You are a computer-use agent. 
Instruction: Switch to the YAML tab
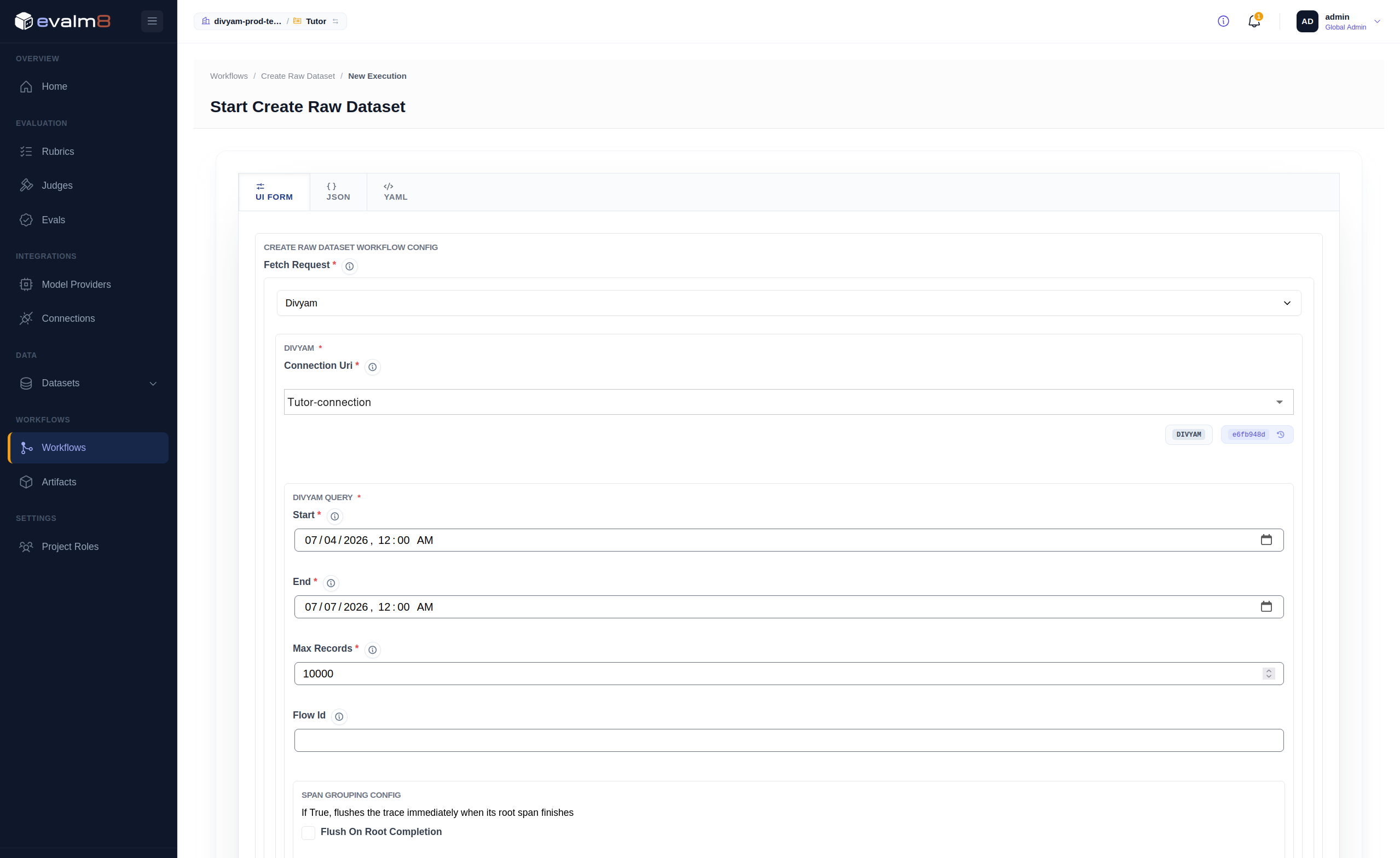[x=396, y=192]
